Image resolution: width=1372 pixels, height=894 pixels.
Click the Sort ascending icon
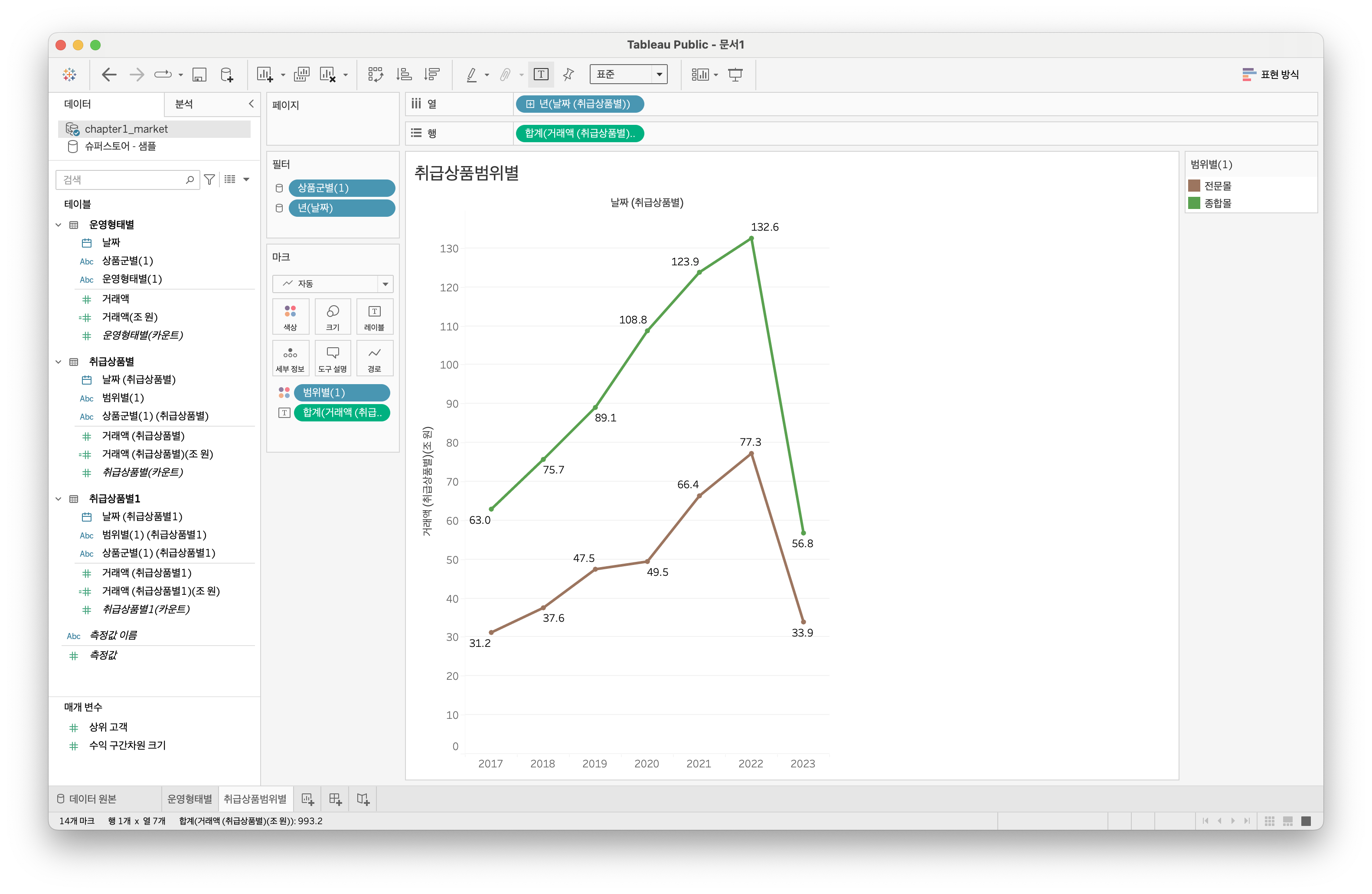(x=404, y=75)
